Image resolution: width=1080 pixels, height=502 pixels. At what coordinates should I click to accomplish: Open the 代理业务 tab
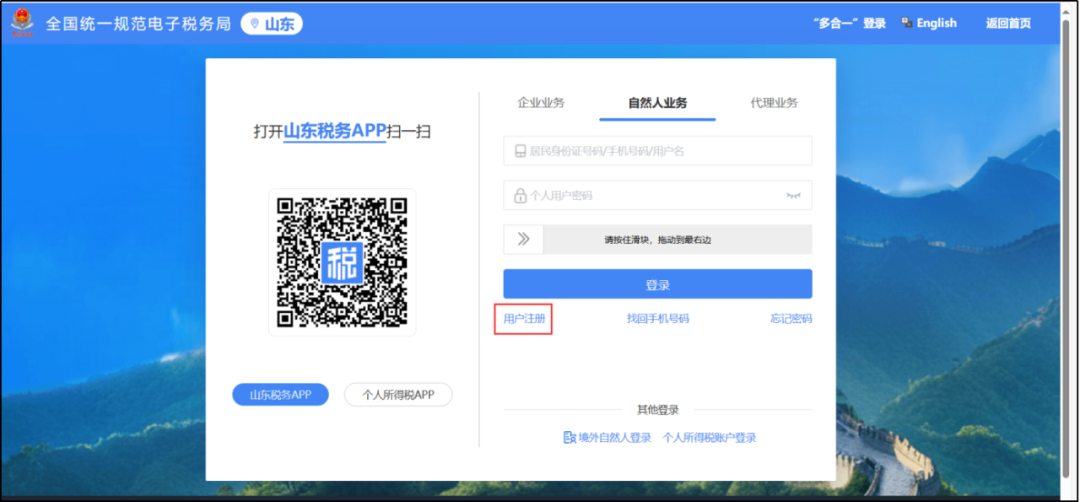point(774,103)
